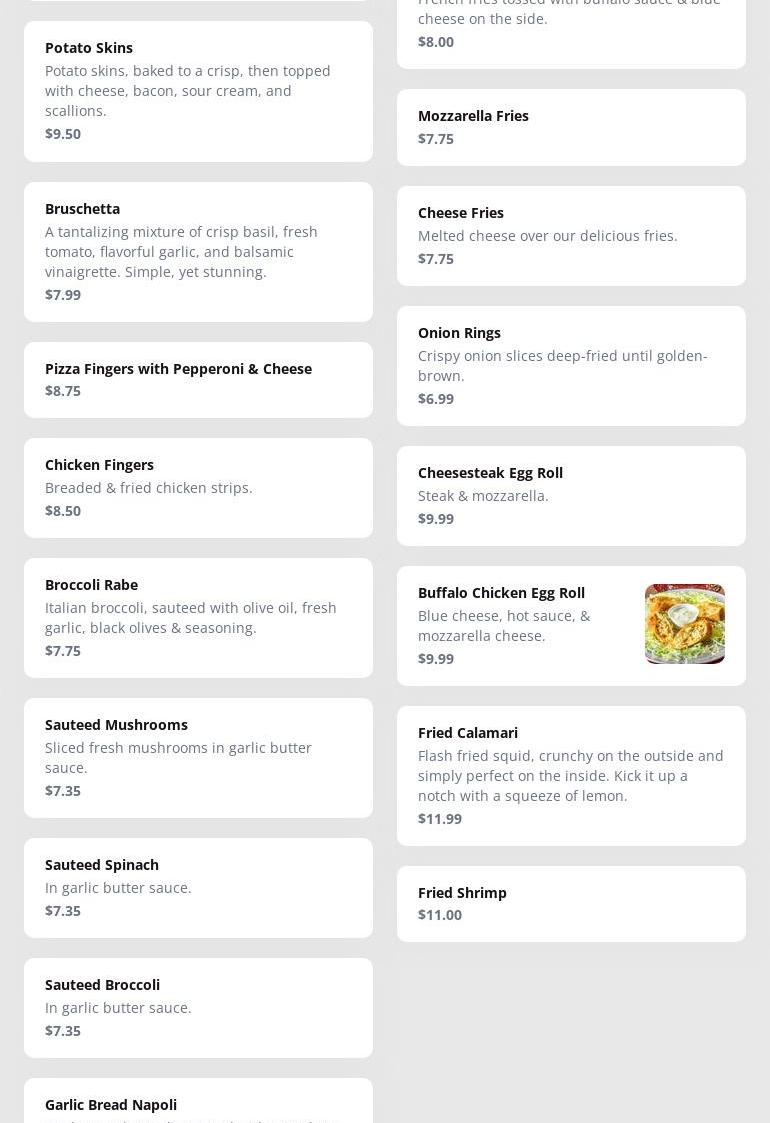Select the Sauteed Spinach card

[198, 887]
